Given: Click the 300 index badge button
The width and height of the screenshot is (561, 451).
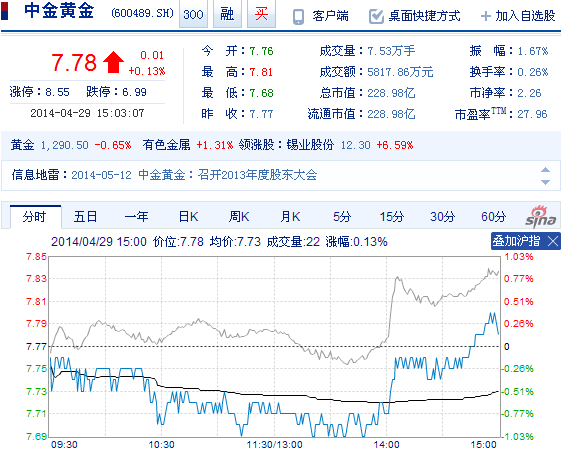Looking at the screenshot, I should point(193,14).
